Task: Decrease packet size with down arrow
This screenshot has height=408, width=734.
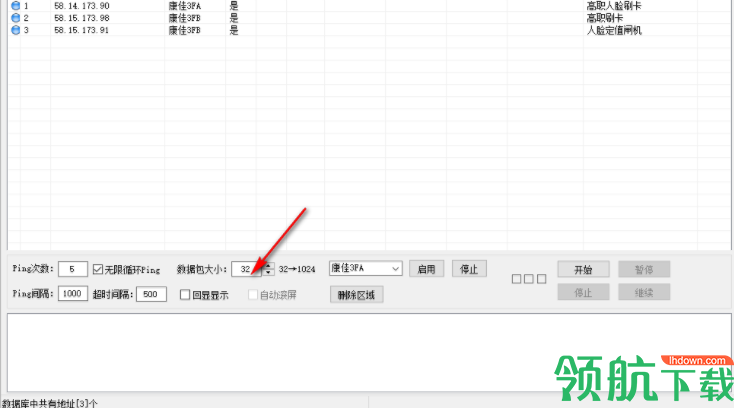Action: point(268,272)
